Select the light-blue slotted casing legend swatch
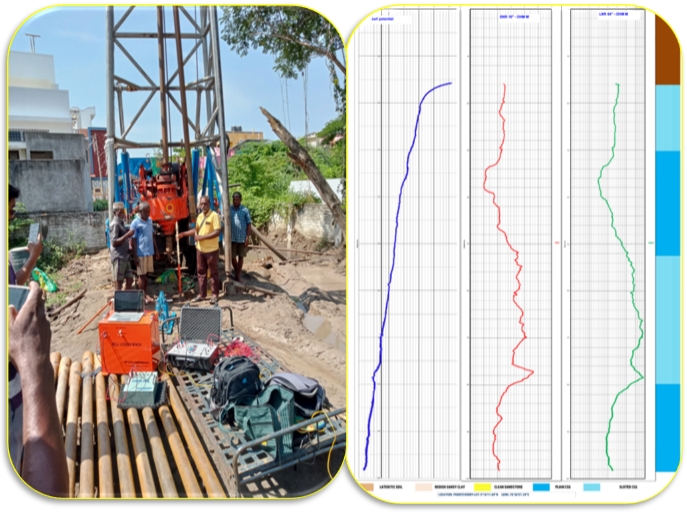Screen dimensions: 687x512 592,487
